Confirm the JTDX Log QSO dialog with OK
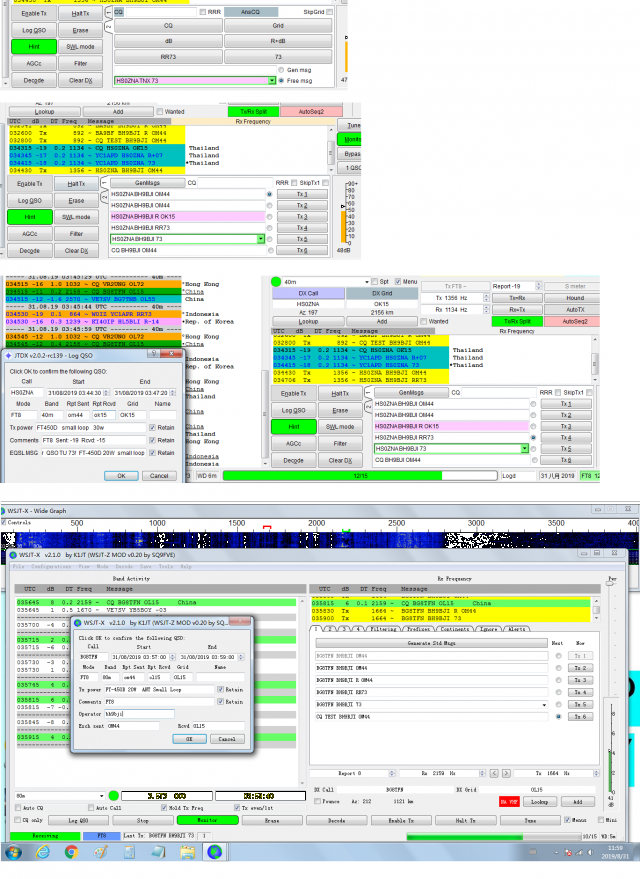 (x=122, y=475)
